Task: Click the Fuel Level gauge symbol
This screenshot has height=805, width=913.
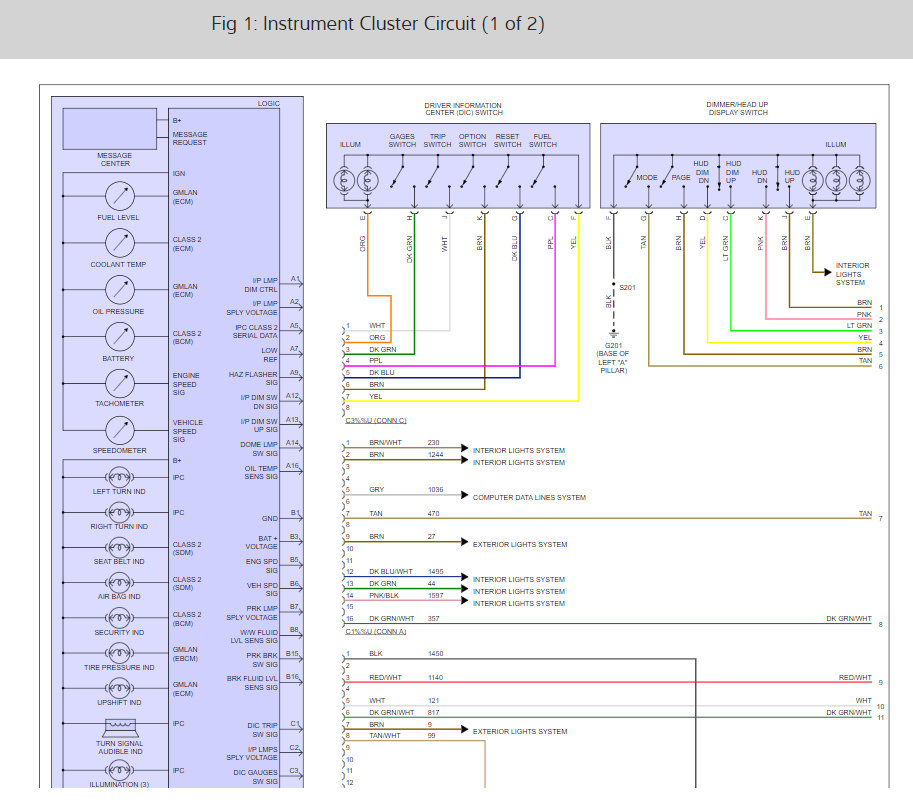Action: click(119, 196)
